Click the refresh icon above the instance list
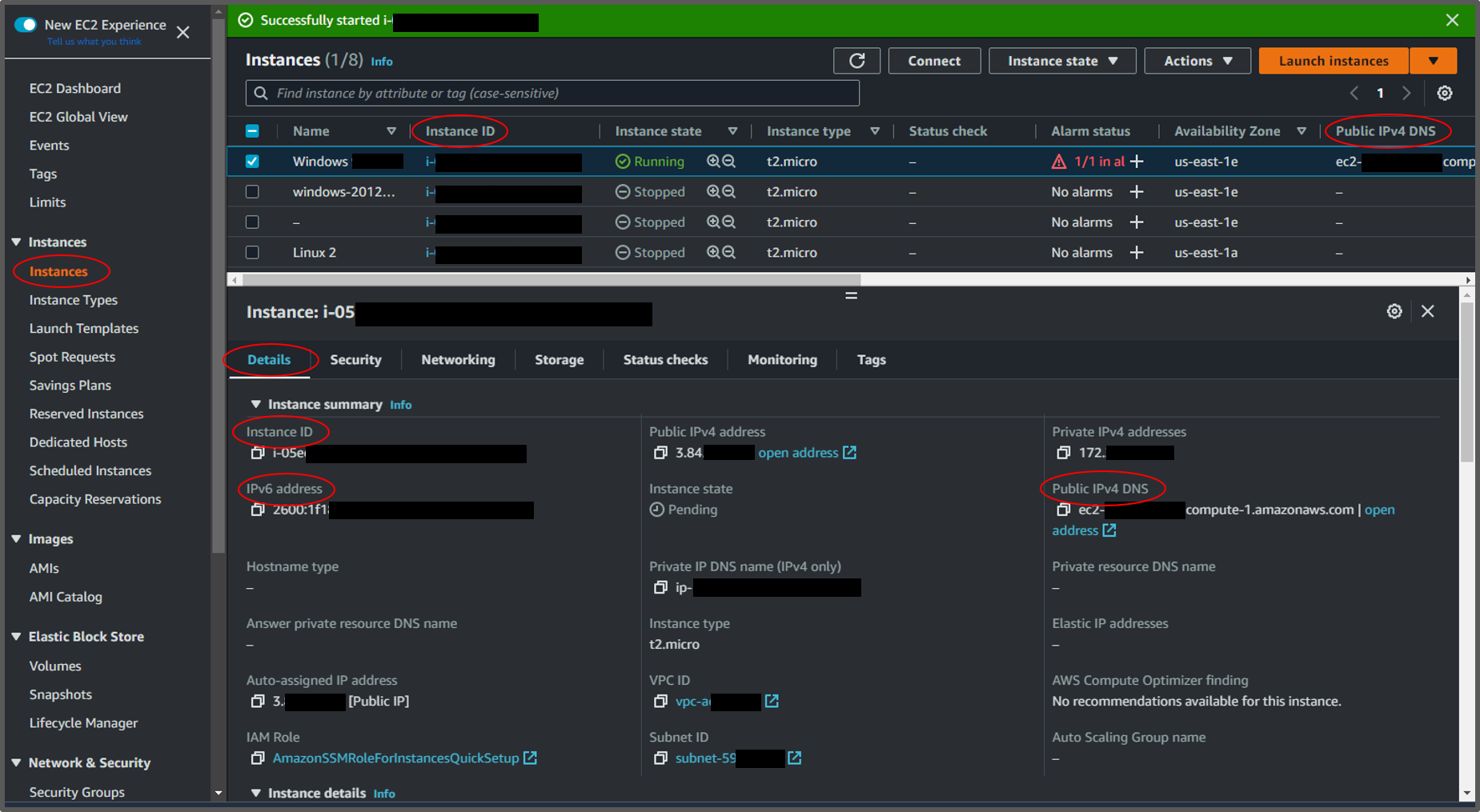Screen dimensions: 1480x812 (x=856, y=60)
